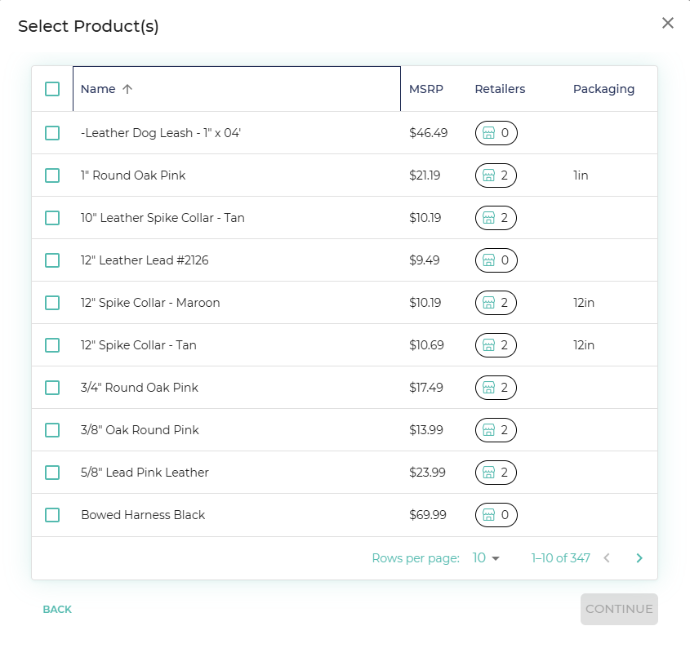Viewport: 690px width, 666px height.
Task: Go to next page of products
Action: tap(639, 558)
